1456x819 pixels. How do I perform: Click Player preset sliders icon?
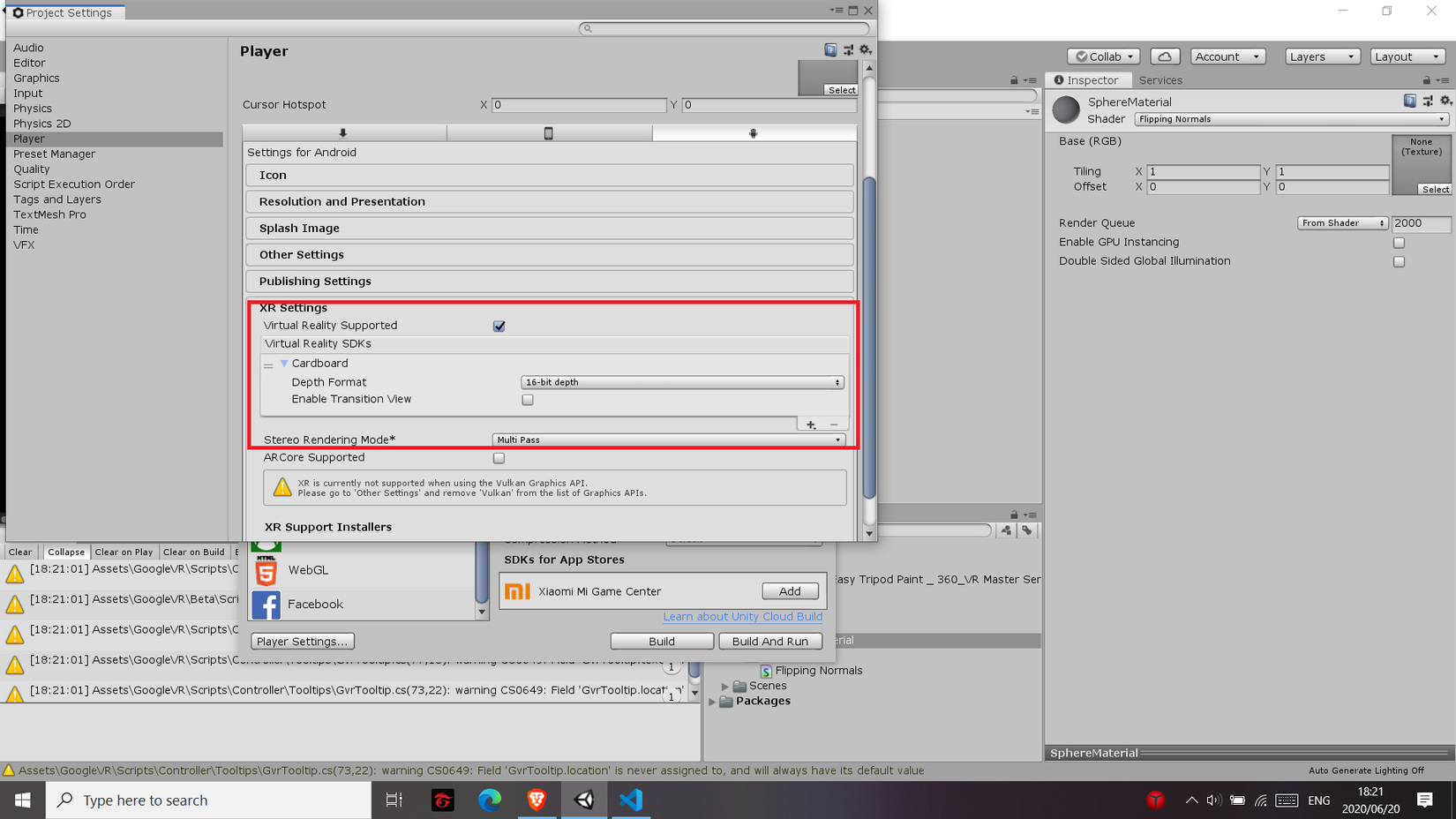[848, 50]
